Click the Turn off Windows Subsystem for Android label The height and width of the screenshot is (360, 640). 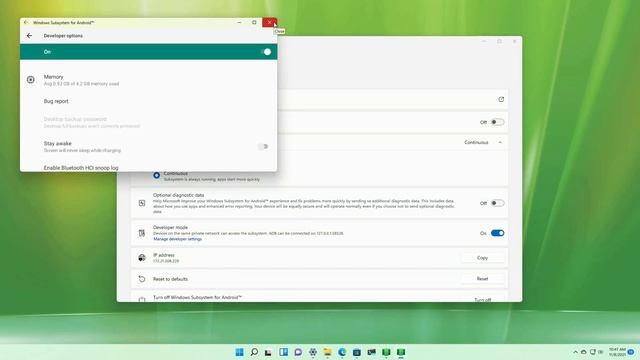(198, 298)
